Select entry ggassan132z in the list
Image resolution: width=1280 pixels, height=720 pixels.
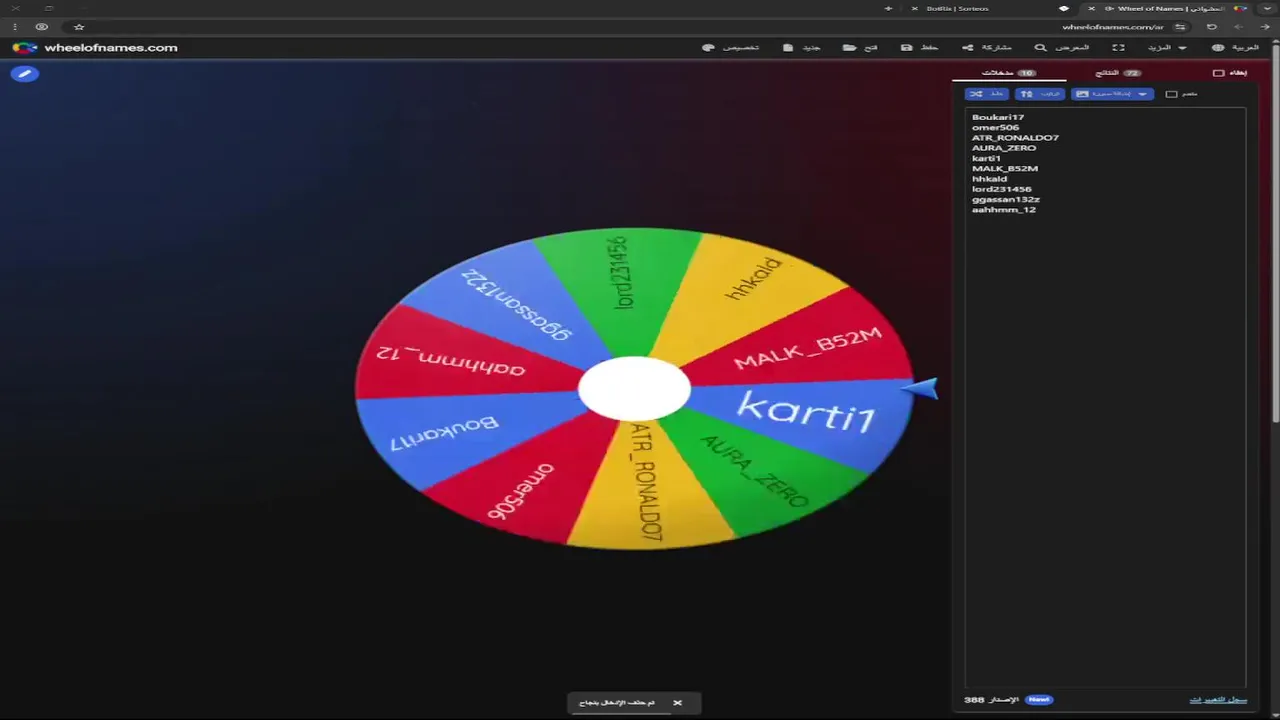pos(1006,199)
